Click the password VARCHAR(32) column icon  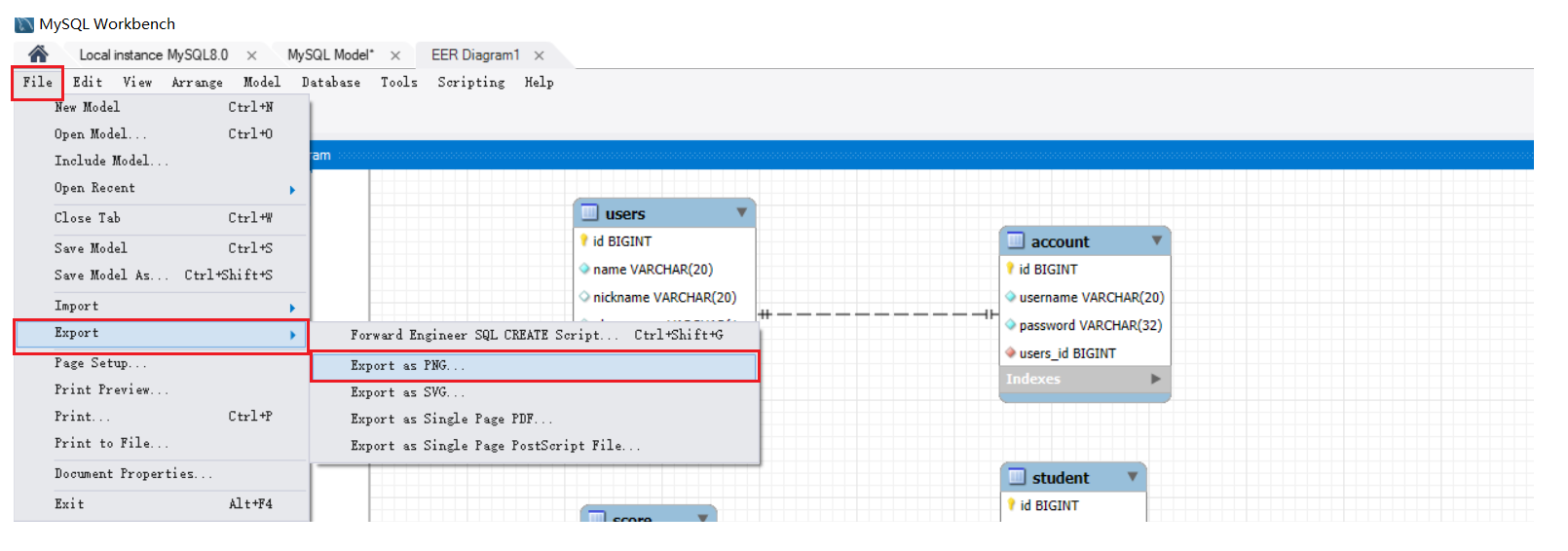(1010, 325)
